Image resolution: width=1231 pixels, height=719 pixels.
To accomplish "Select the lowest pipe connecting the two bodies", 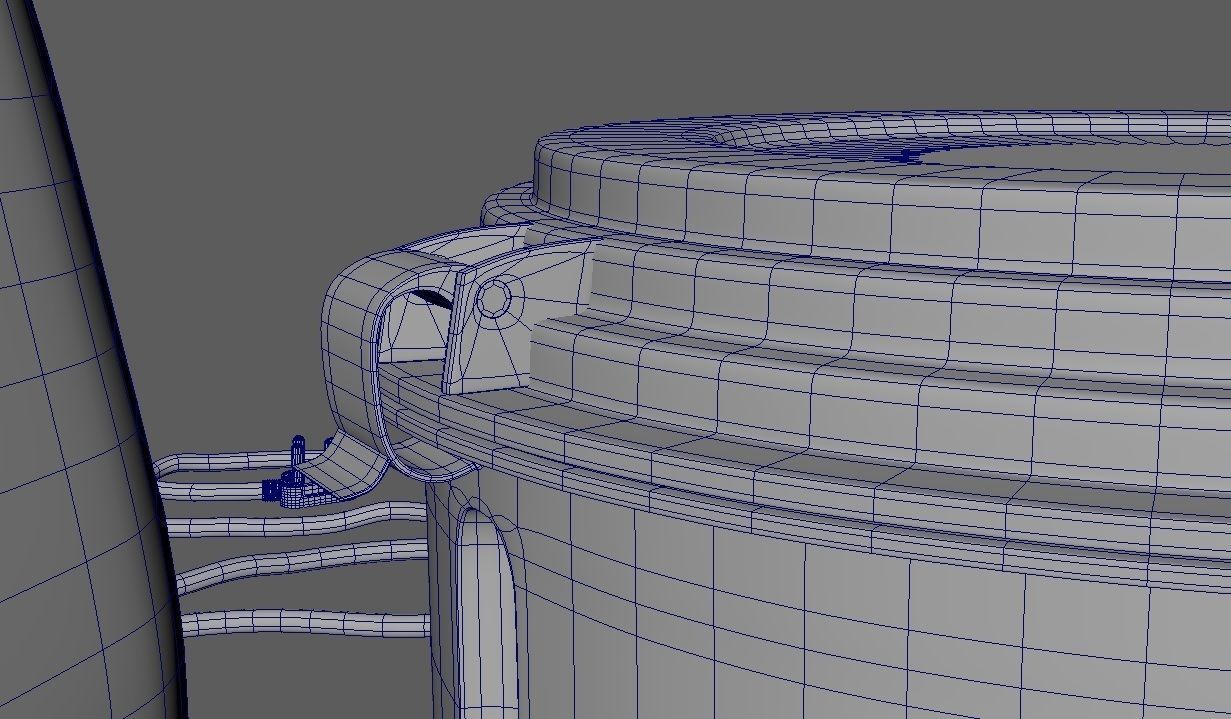I will 305,625.
